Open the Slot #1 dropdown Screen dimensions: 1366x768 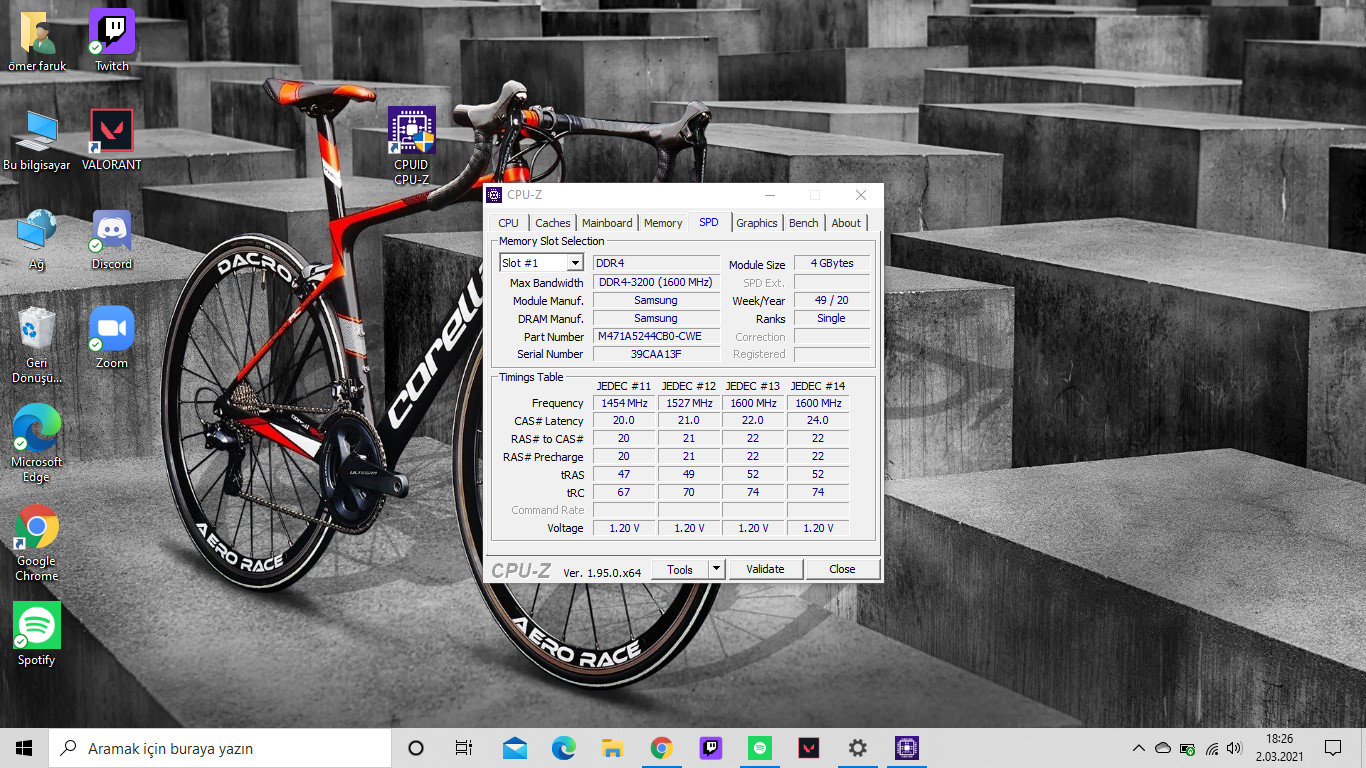[541, 263]
